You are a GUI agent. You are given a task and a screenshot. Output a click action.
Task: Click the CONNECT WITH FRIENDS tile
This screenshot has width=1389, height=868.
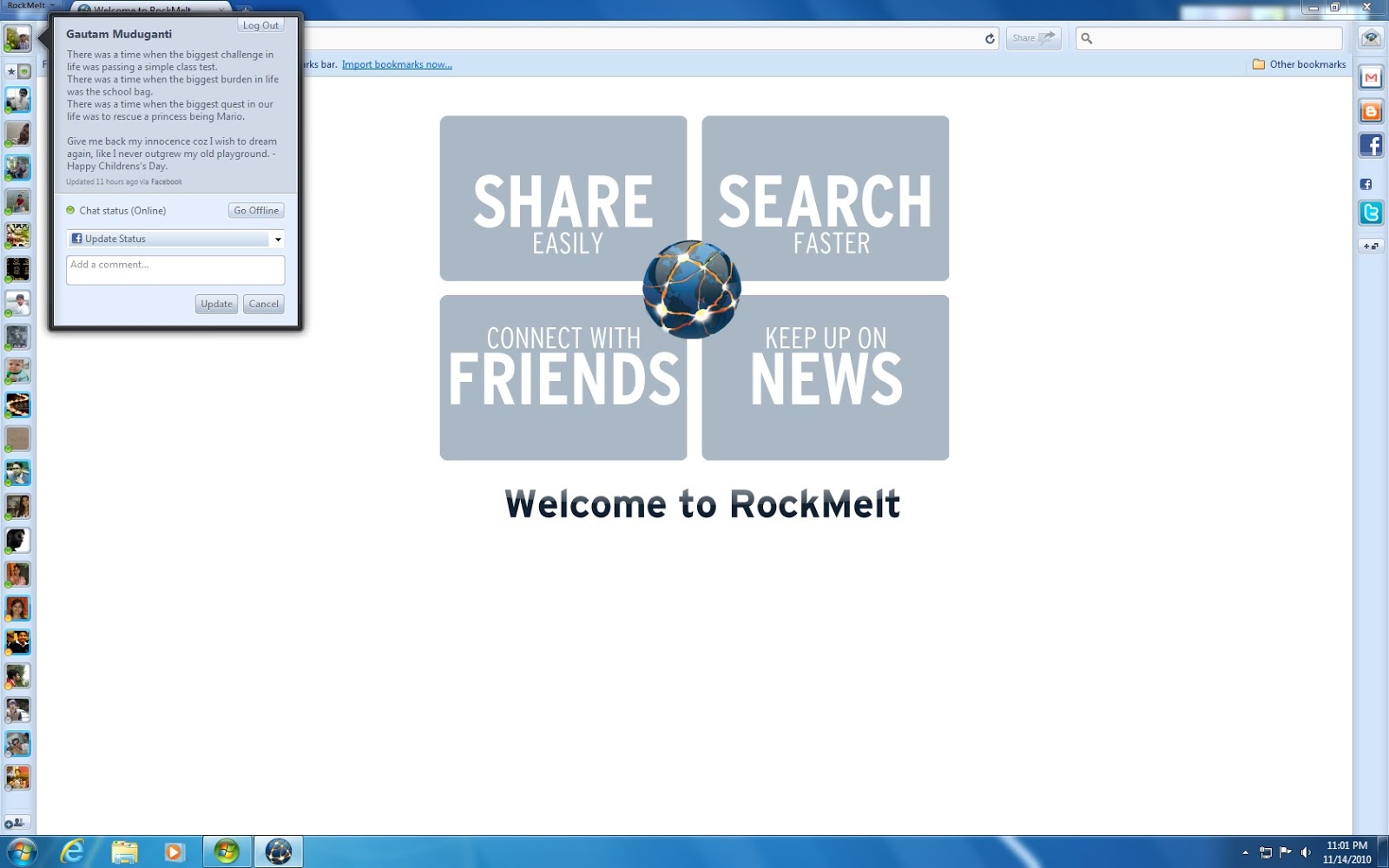pyautogui.click(x=563, y=378)
